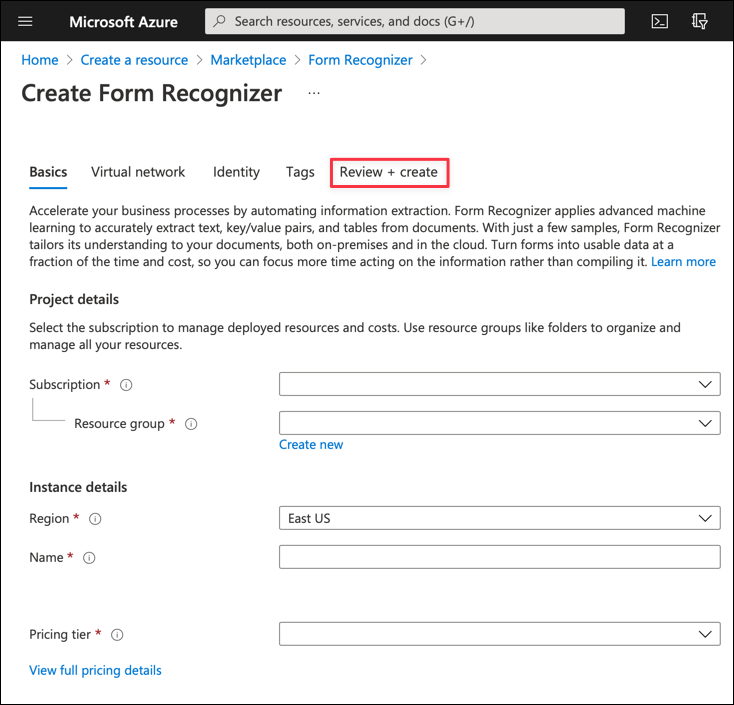Open View full pricing details
The height and width of the screenshot is (705, 734).
tap(95, 670)
